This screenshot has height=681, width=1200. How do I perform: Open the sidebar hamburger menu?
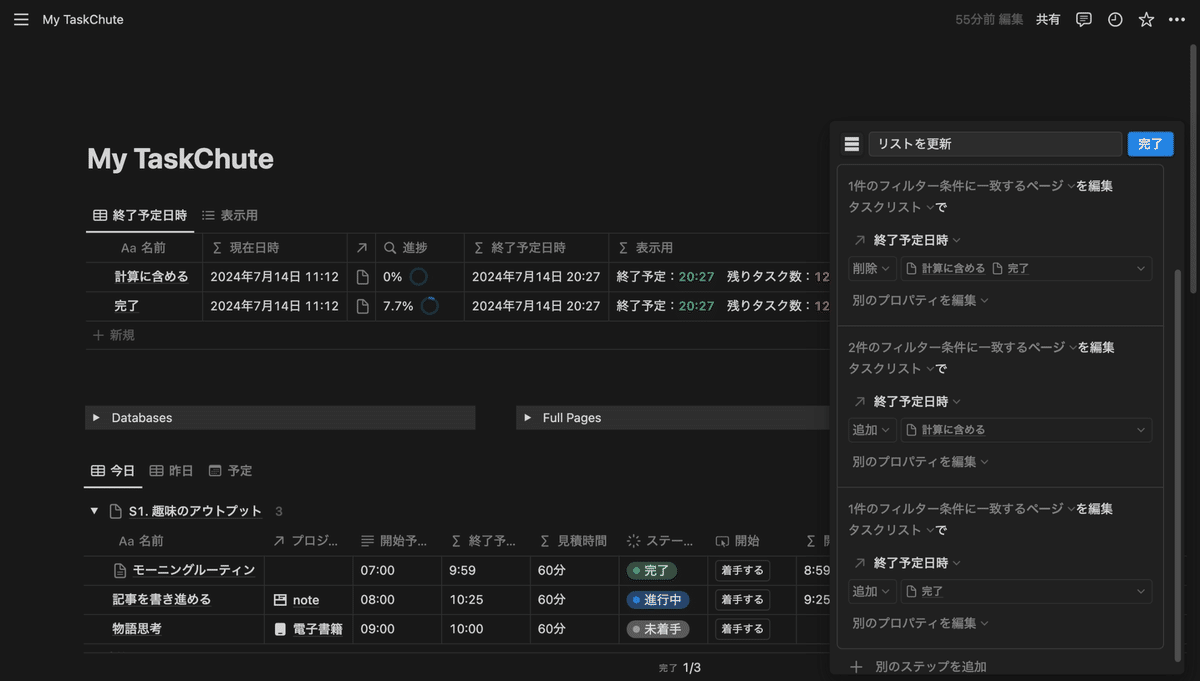click(21, 19)
